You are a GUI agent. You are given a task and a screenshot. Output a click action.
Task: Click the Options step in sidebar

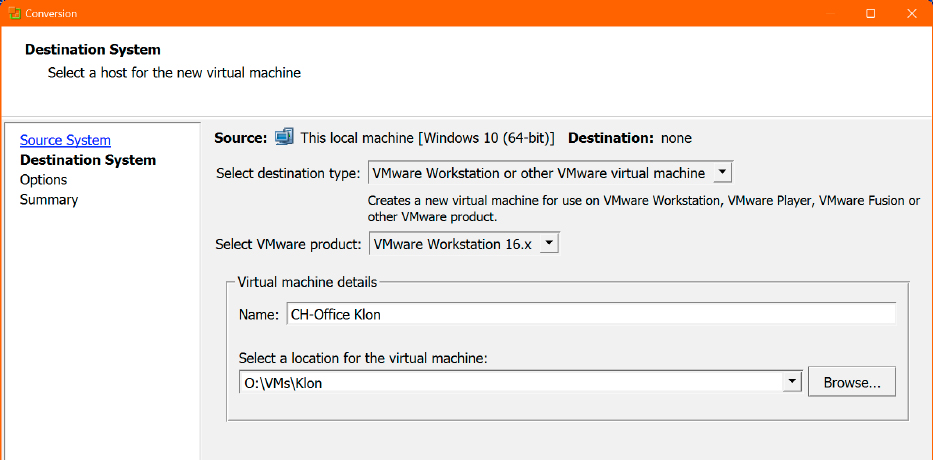[43, 180]
